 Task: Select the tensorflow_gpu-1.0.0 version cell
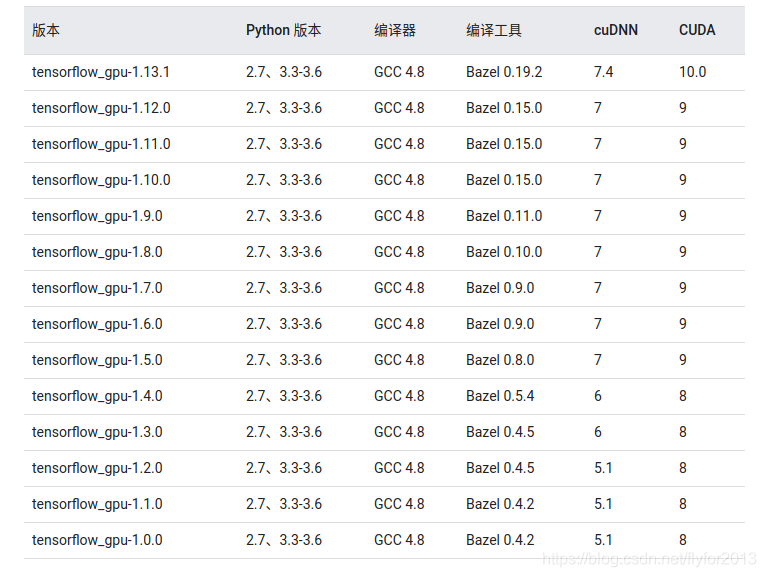97,540
